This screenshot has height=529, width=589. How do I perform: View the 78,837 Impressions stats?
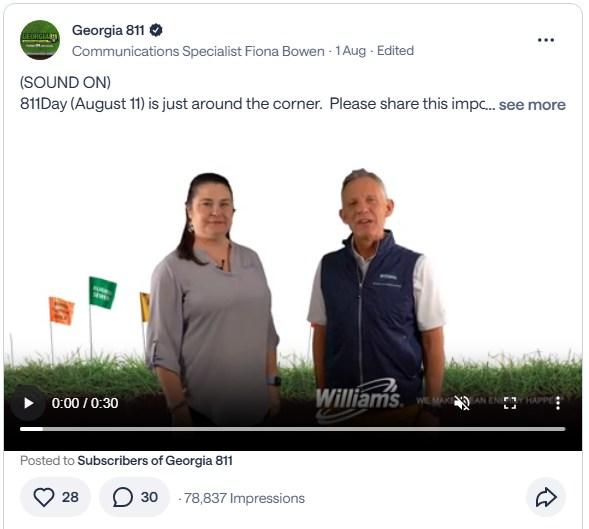(x=244, y=498)
